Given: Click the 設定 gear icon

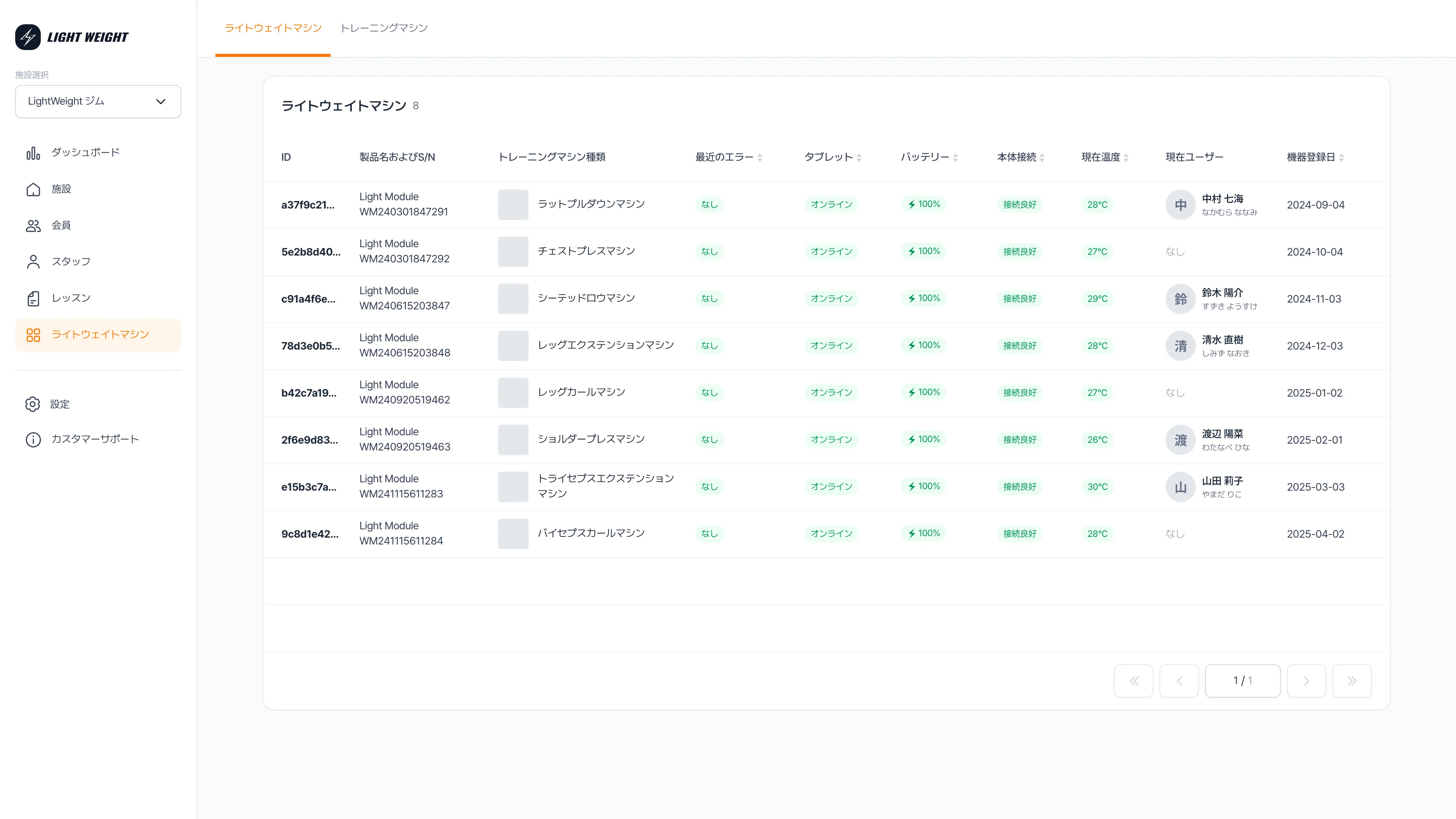Looking at the screenshot, I should [x=33, y=404].
